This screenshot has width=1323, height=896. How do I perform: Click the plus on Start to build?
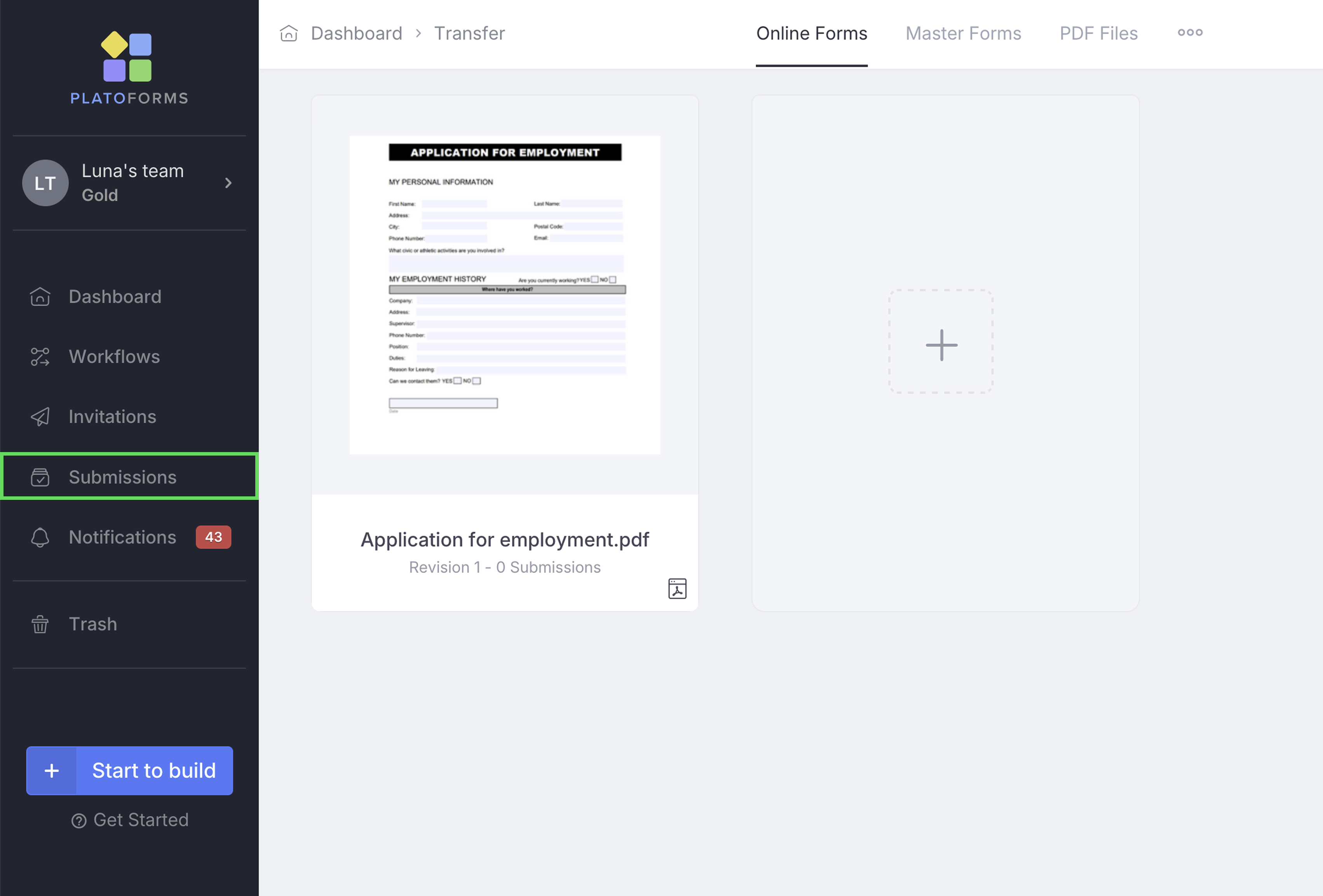click(52, 770)
